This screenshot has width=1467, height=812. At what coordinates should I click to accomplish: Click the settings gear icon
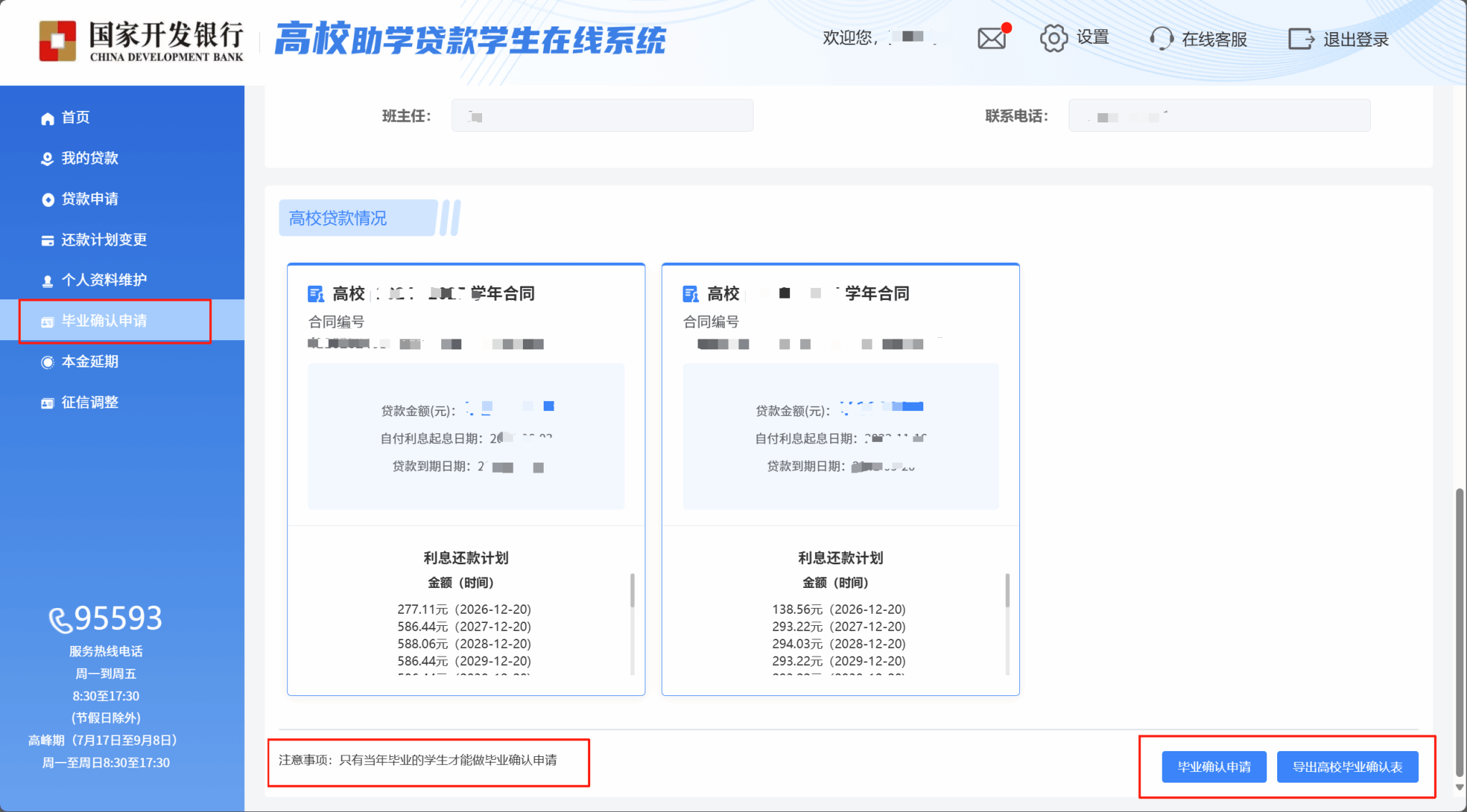[x=1053, y=38]
